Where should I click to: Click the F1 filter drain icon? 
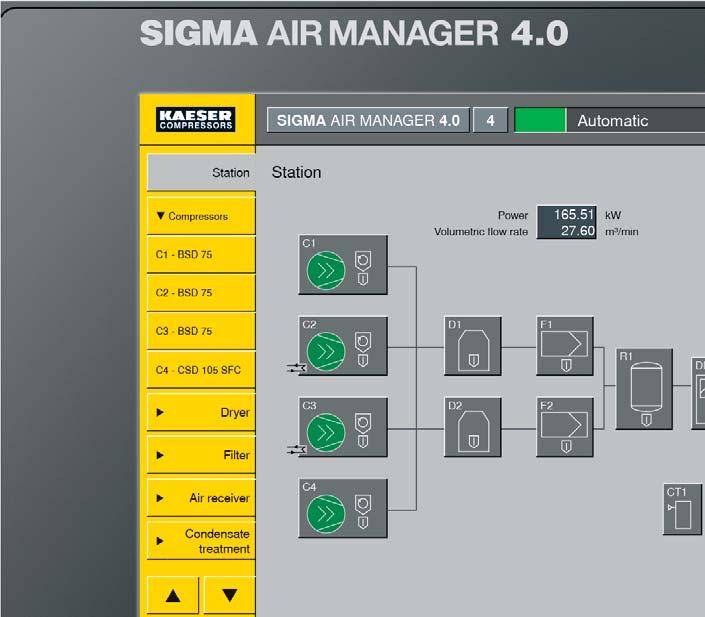pyautogui.click(x=566, y=365)
